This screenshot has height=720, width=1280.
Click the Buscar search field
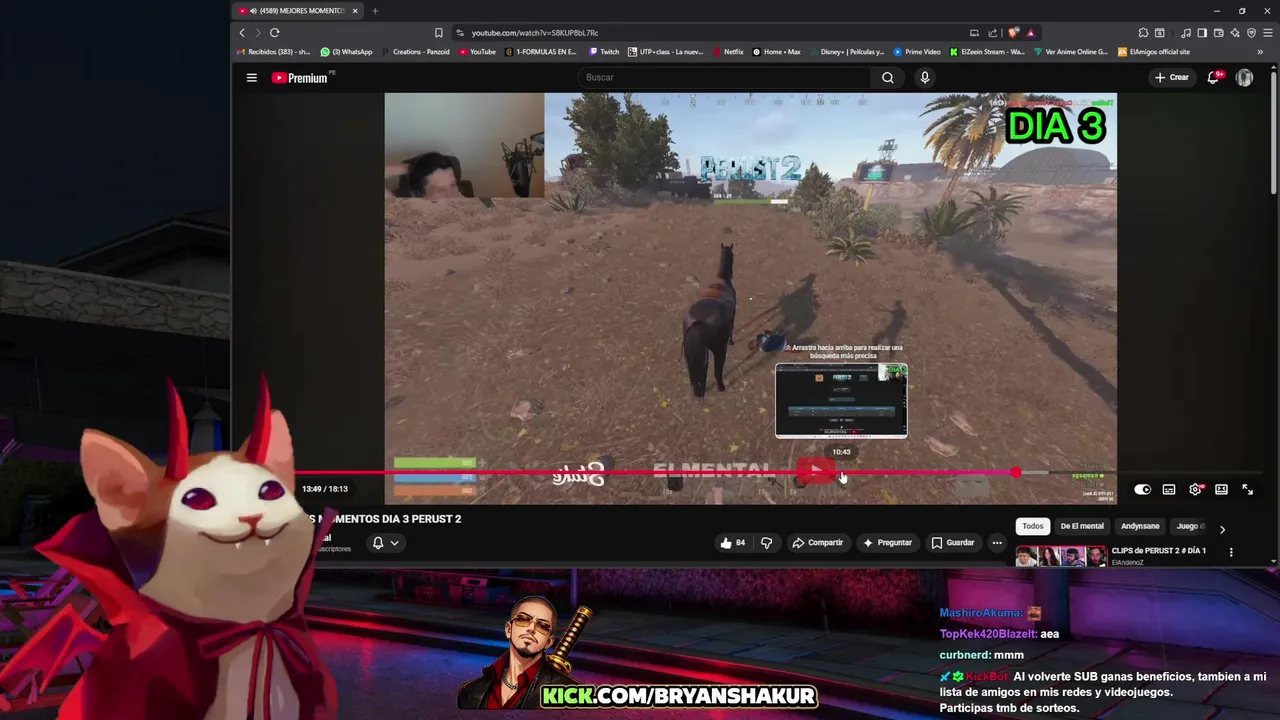[724, 77]
